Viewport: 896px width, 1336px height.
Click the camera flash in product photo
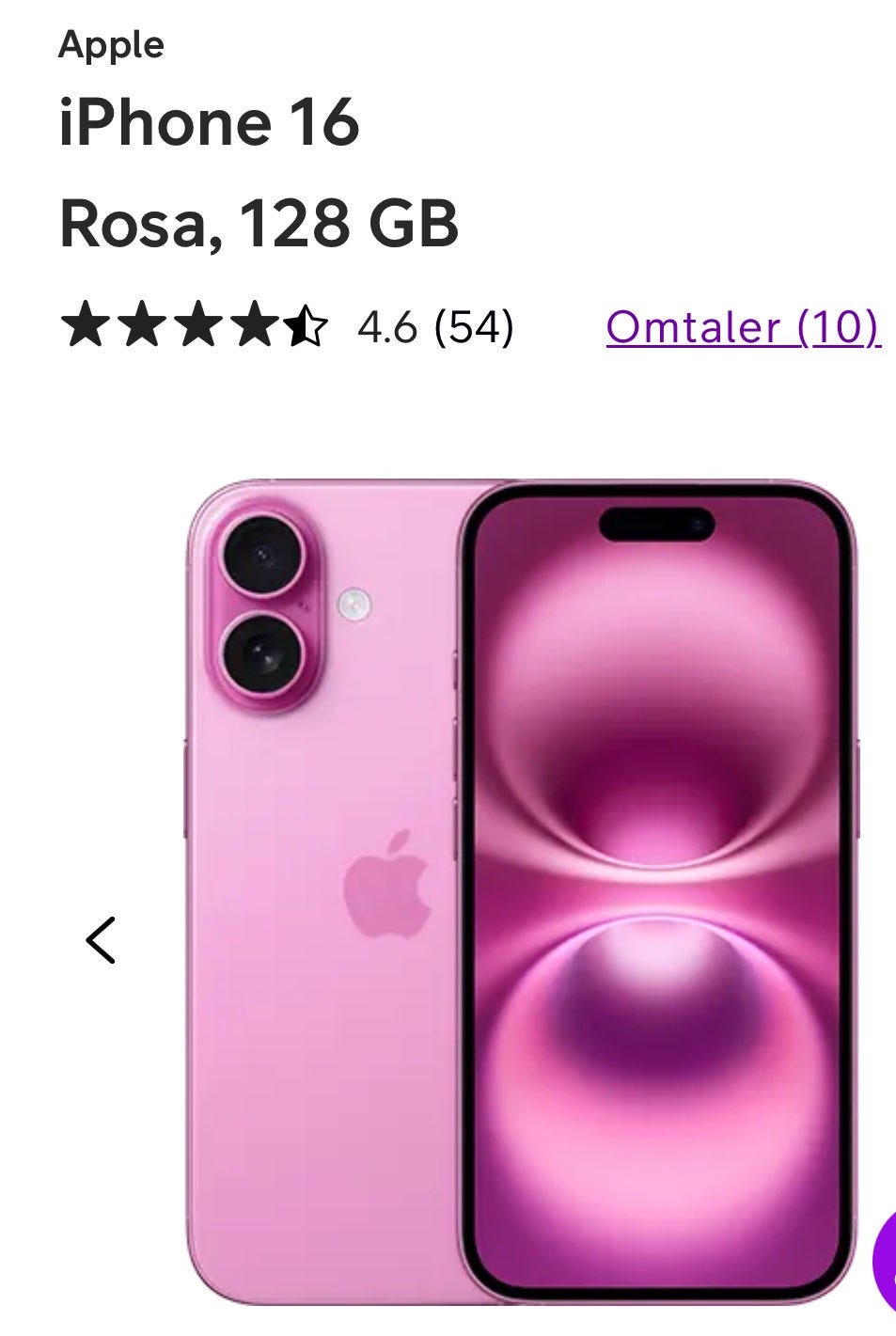click(x=354, y=603)
